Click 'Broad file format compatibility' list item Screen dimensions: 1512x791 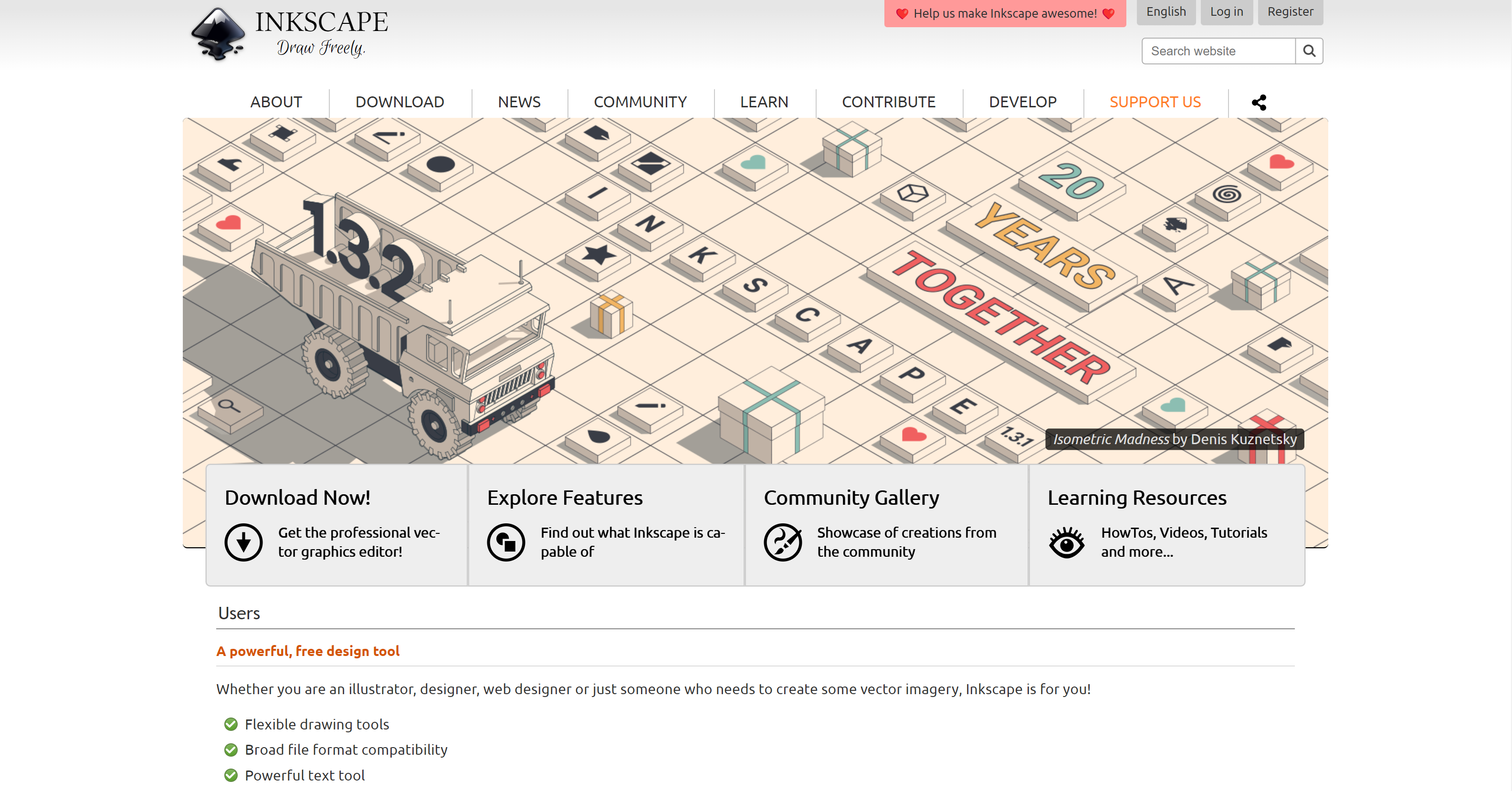(x=346, y=749)
